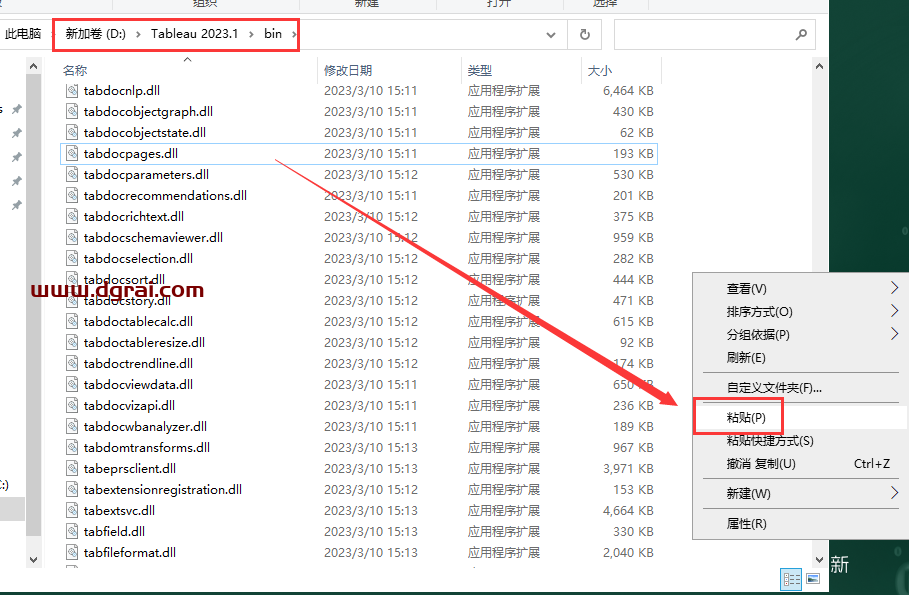Choose 撤消 复制(U) menu entry
The height and width of the screenshot is (595, 909).
[x=801, y=463]
